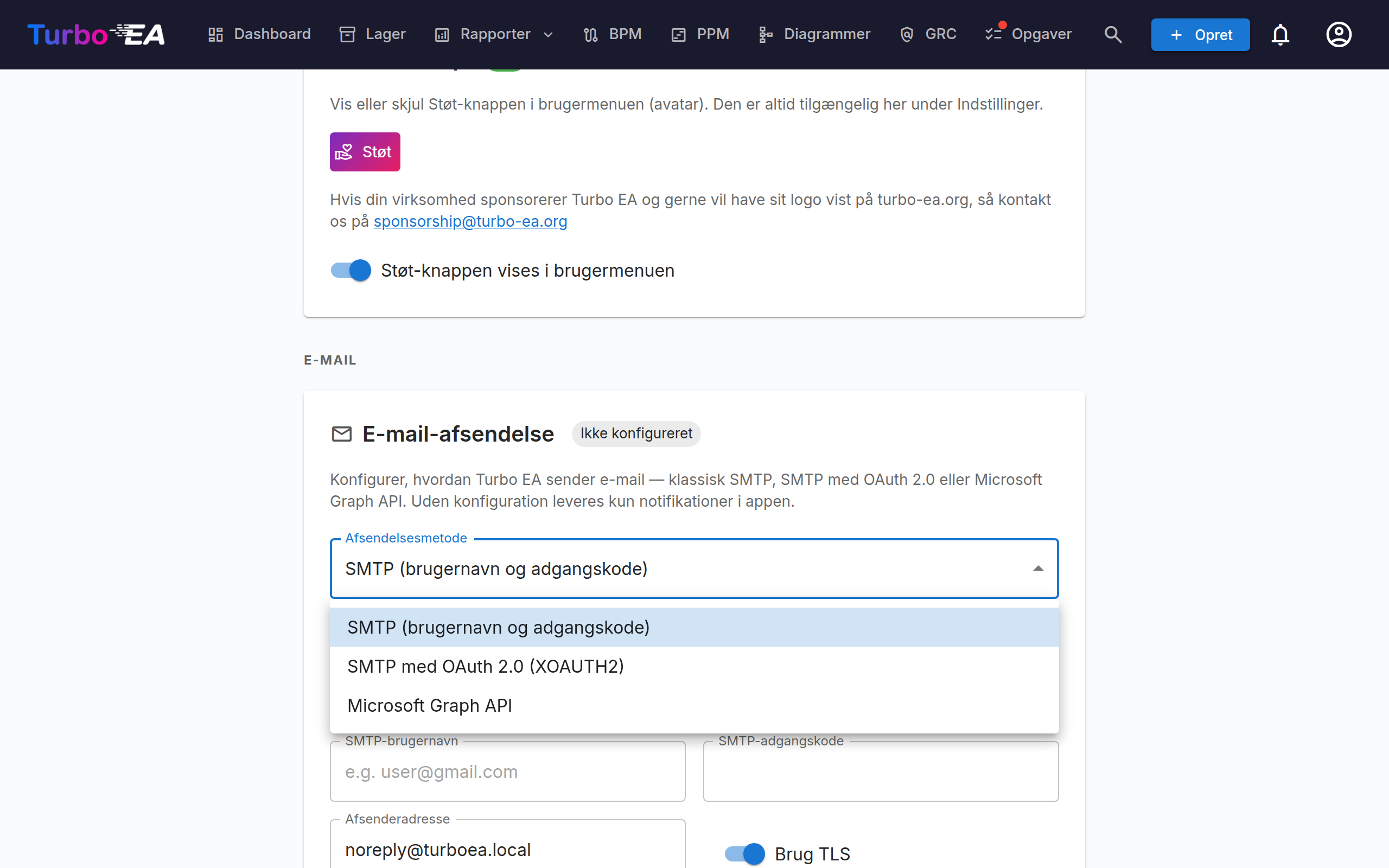Click the E-mail-afsendelse heading
1389x868 pixels.
point(458,434)
